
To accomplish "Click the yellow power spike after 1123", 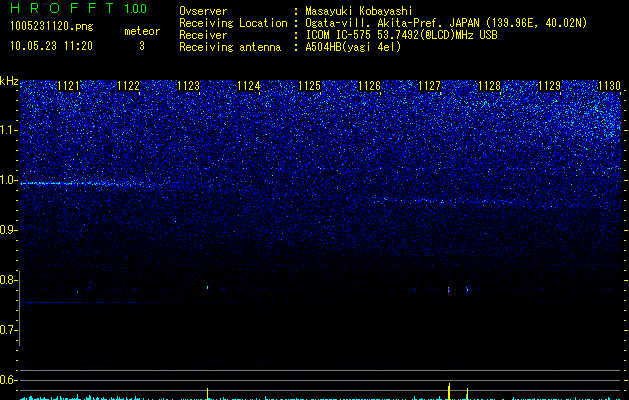I will pyautogui.click(x=207, y=394).
